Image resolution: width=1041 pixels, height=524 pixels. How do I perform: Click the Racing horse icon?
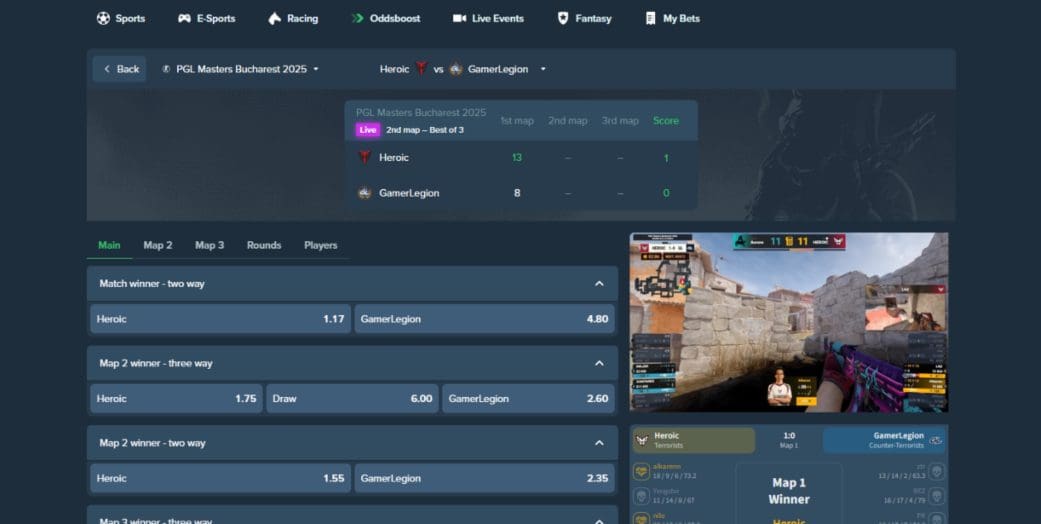[x=275, y=18]
